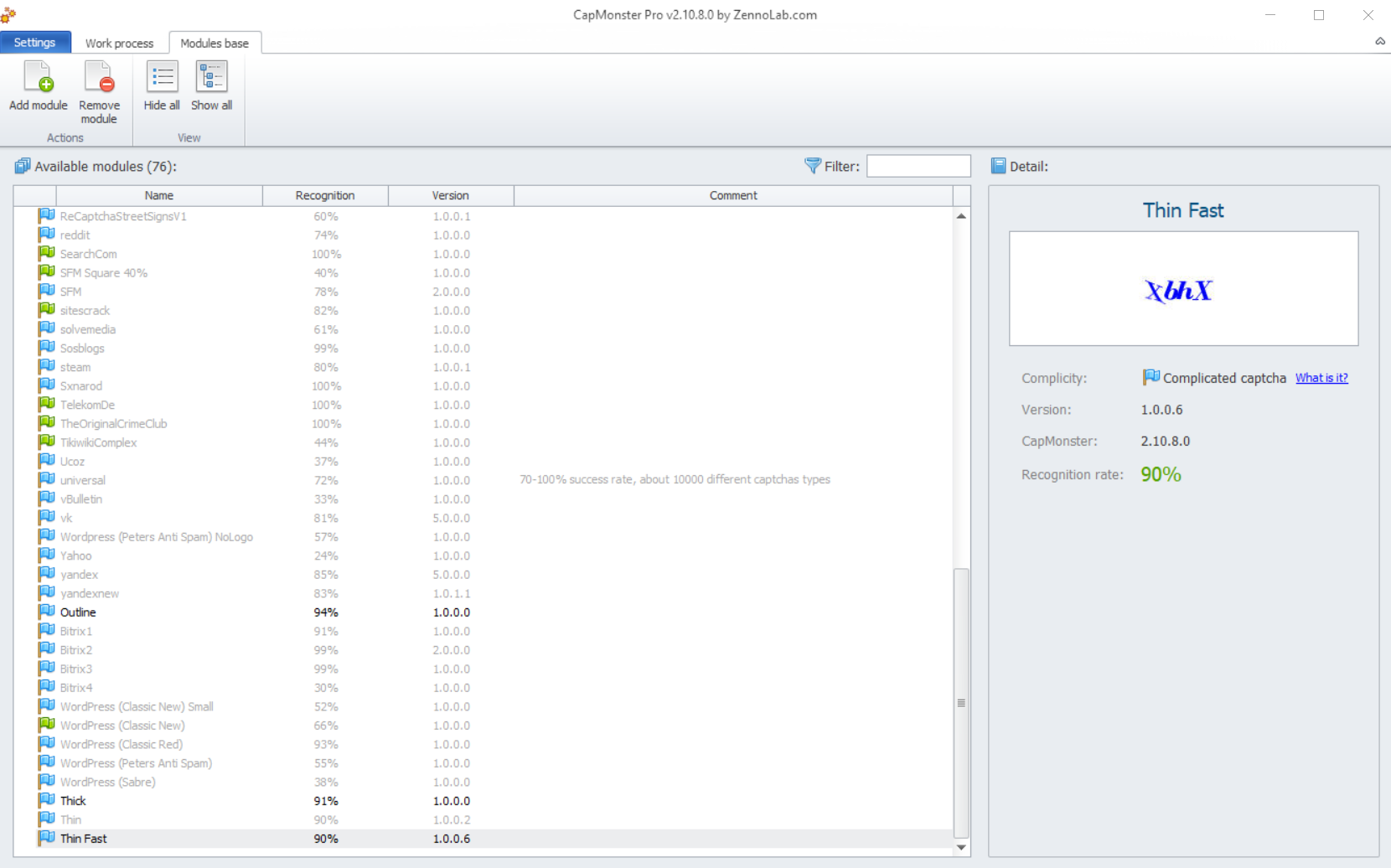Click the Hide all icon
Viewport: 1391px width, 868px height.
pyautogui.click(x=162, y=77)
